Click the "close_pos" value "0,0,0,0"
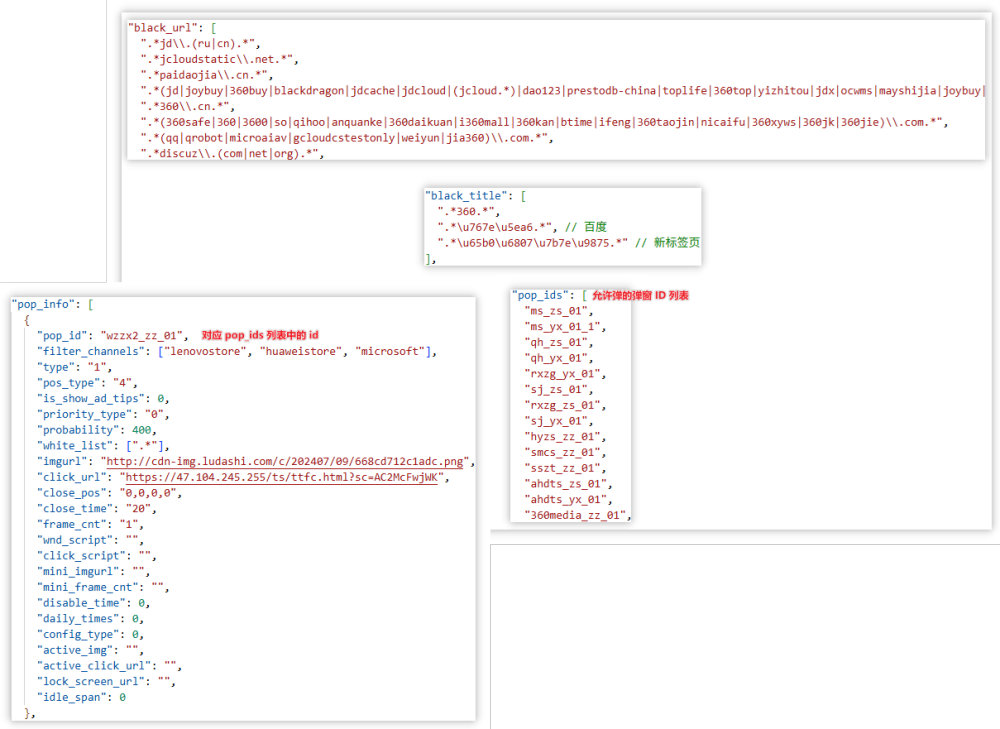 pyautogui.click(x=148, y=493)
